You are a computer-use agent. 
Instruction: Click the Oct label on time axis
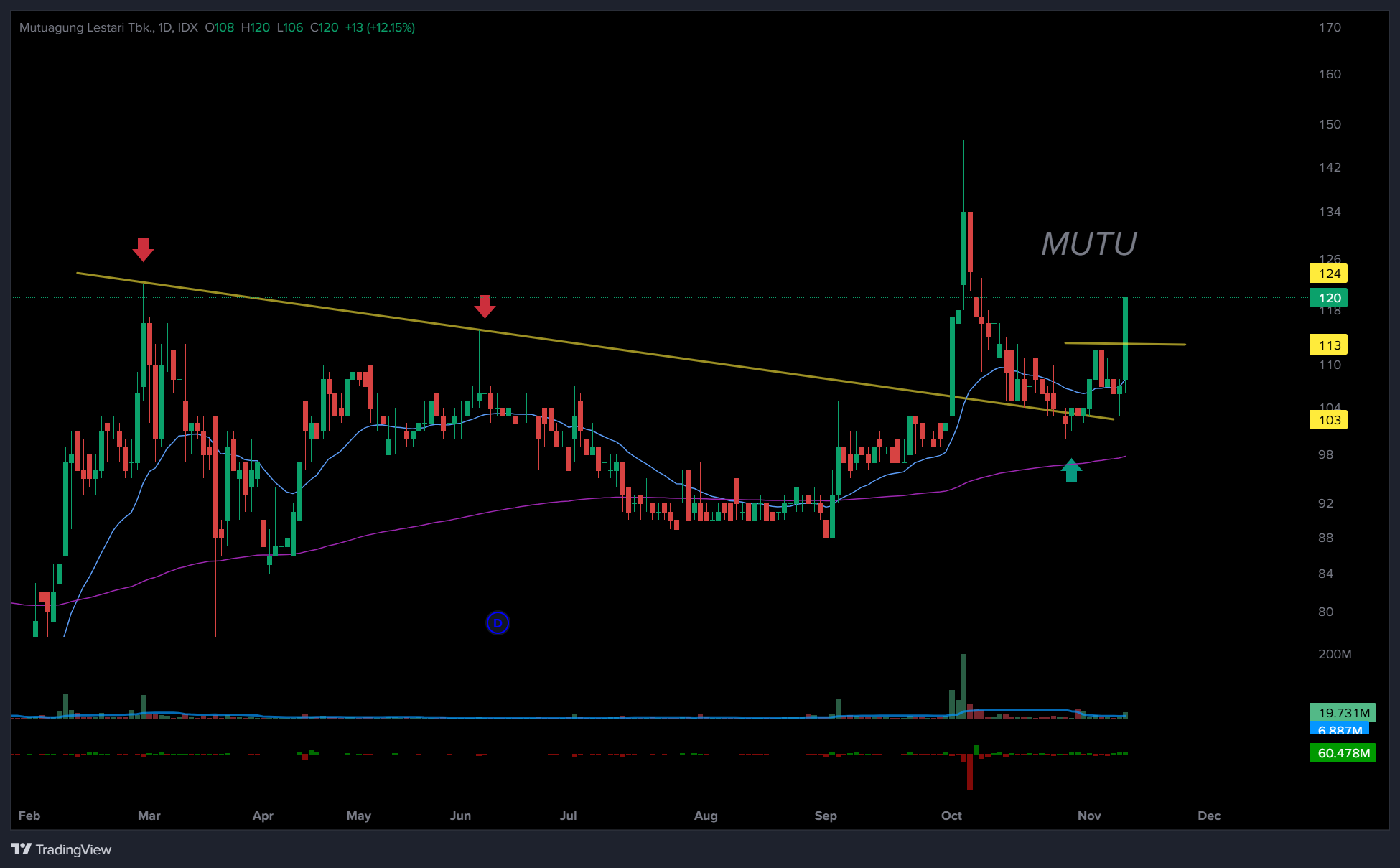[x=951, y=816]
